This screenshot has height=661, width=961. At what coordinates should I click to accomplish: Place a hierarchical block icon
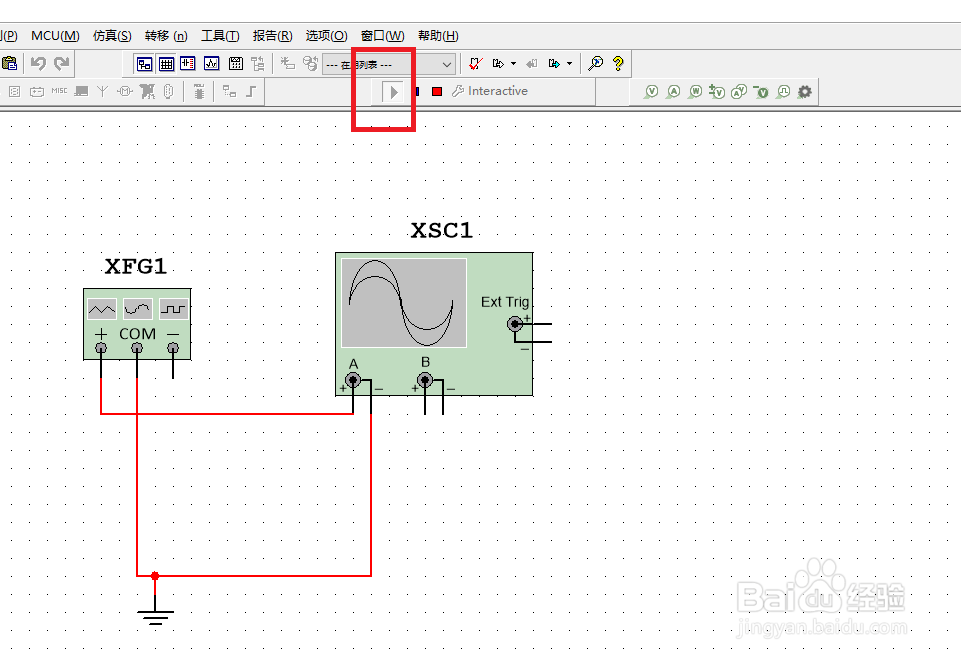(229, 92)
